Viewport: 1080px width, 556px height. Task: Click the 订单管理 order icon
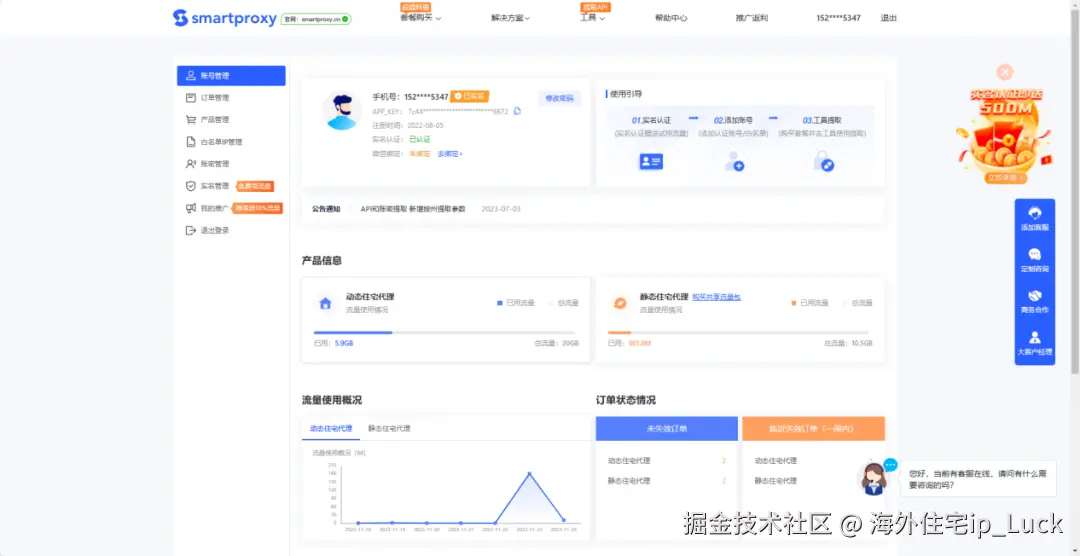[191, 98]
